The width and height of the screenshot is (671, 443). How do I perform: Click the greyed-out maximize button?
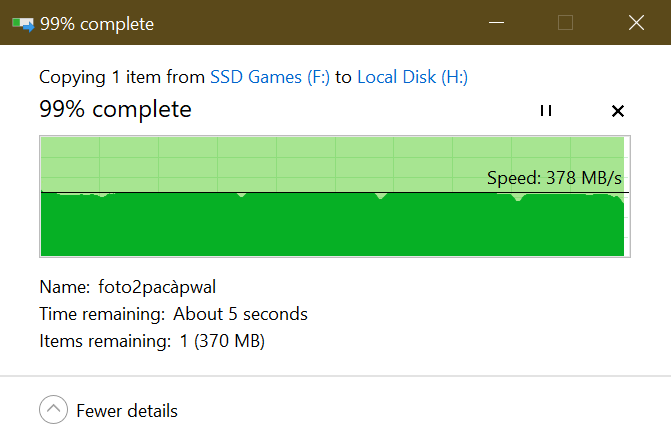click(x=566, y=23)
